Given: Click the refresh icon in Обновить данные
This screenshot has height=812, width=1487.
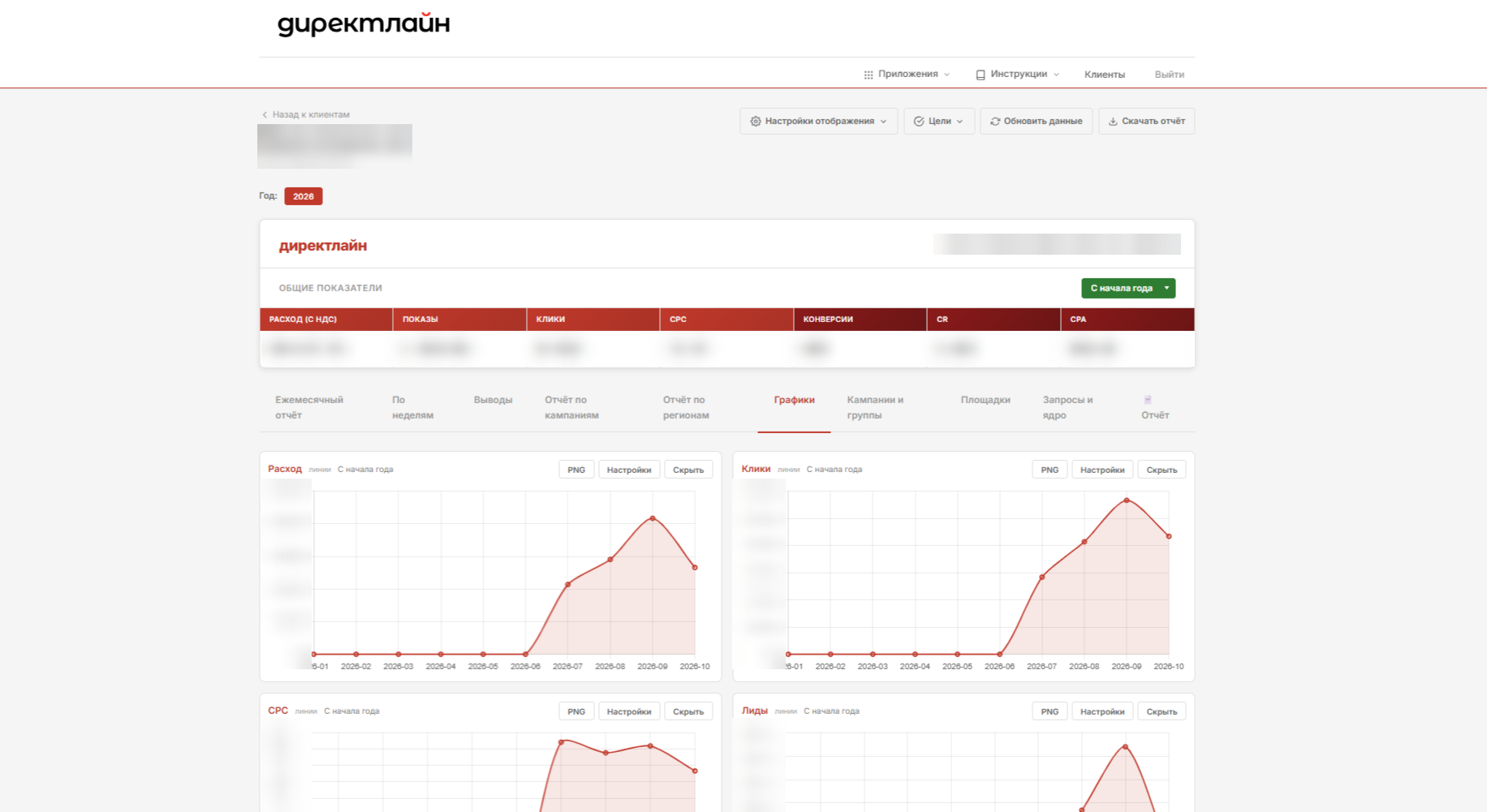Looking at the screenshot, I should pos(995,122).
